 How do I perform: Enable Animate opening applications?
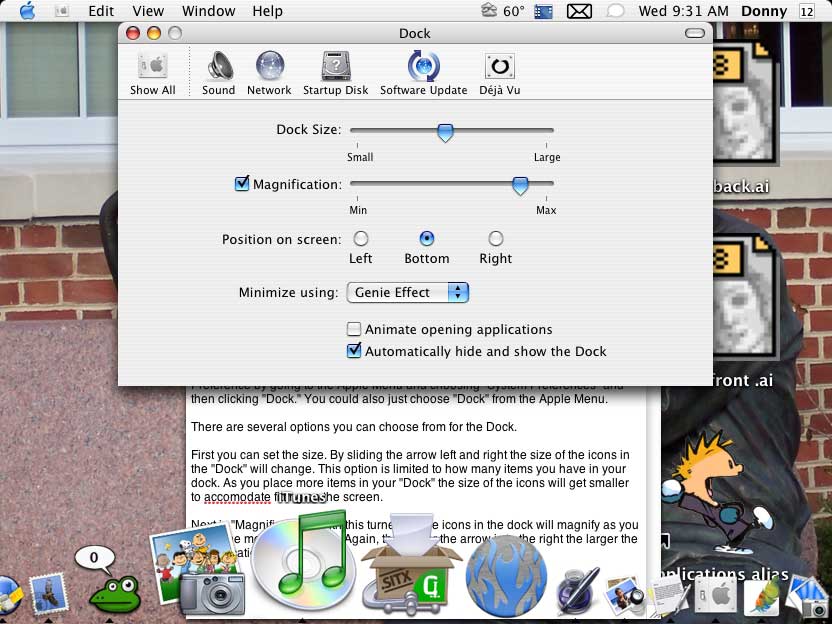click(x=354, y=329)
